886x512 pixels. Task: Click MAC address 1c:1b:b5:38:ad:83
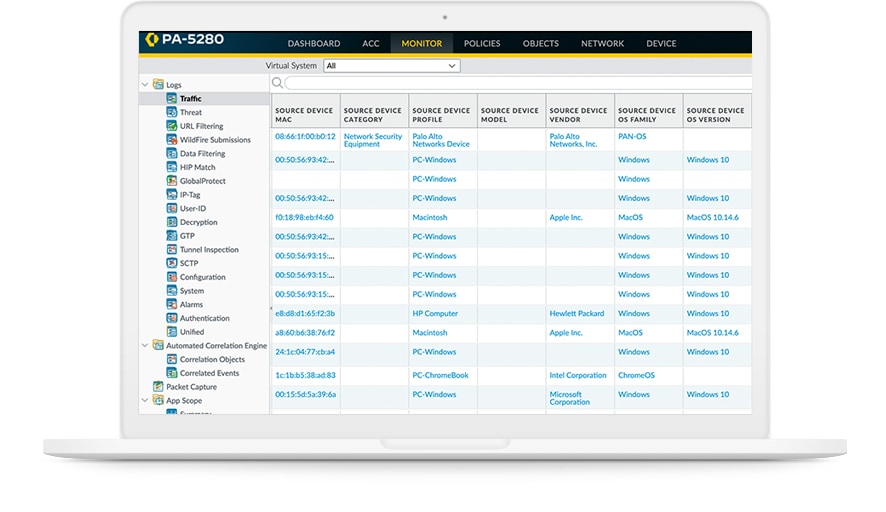305,375
